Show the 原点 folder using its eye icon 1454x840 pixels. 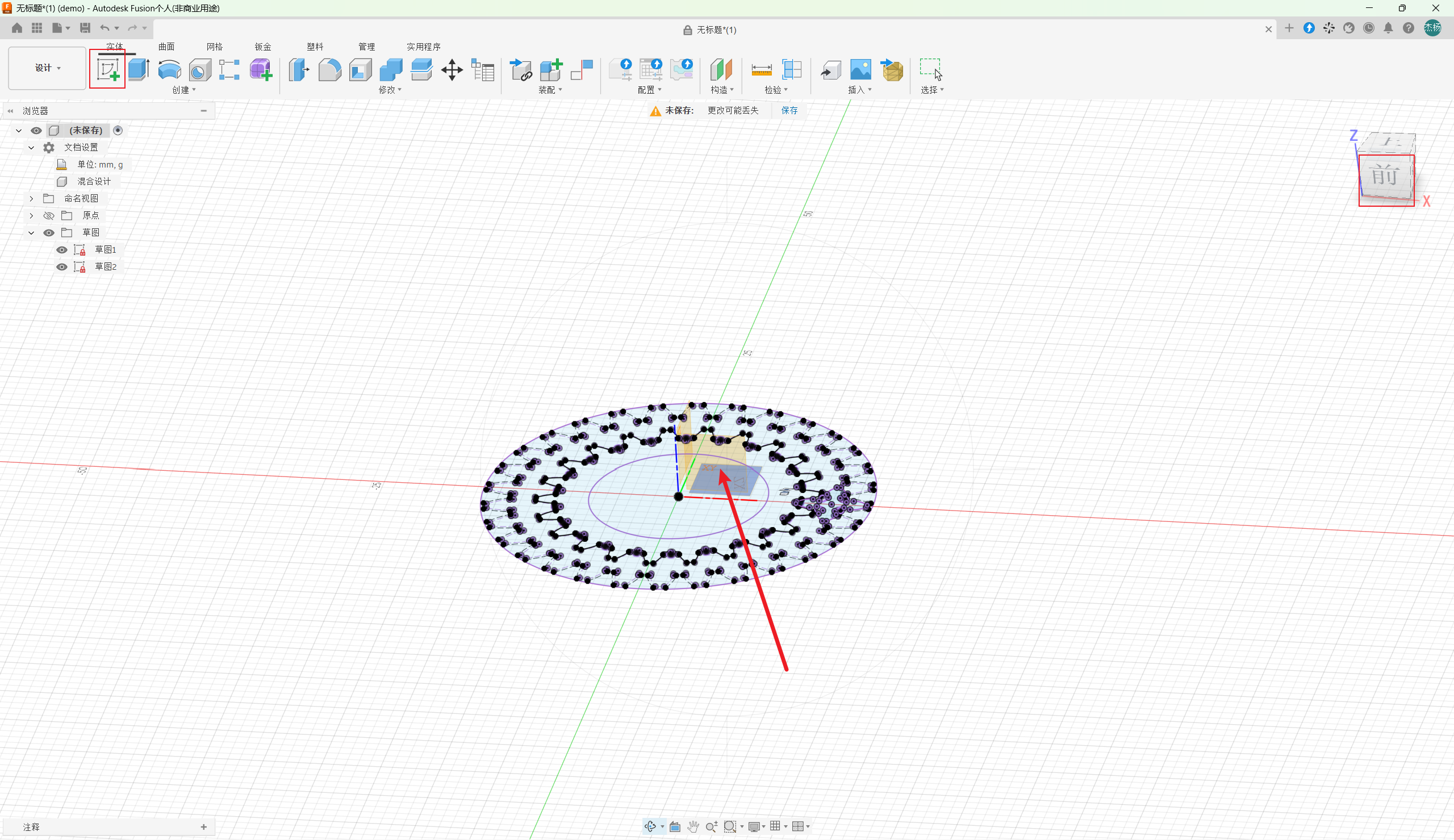pyautogui.click(x=49, y=216)
